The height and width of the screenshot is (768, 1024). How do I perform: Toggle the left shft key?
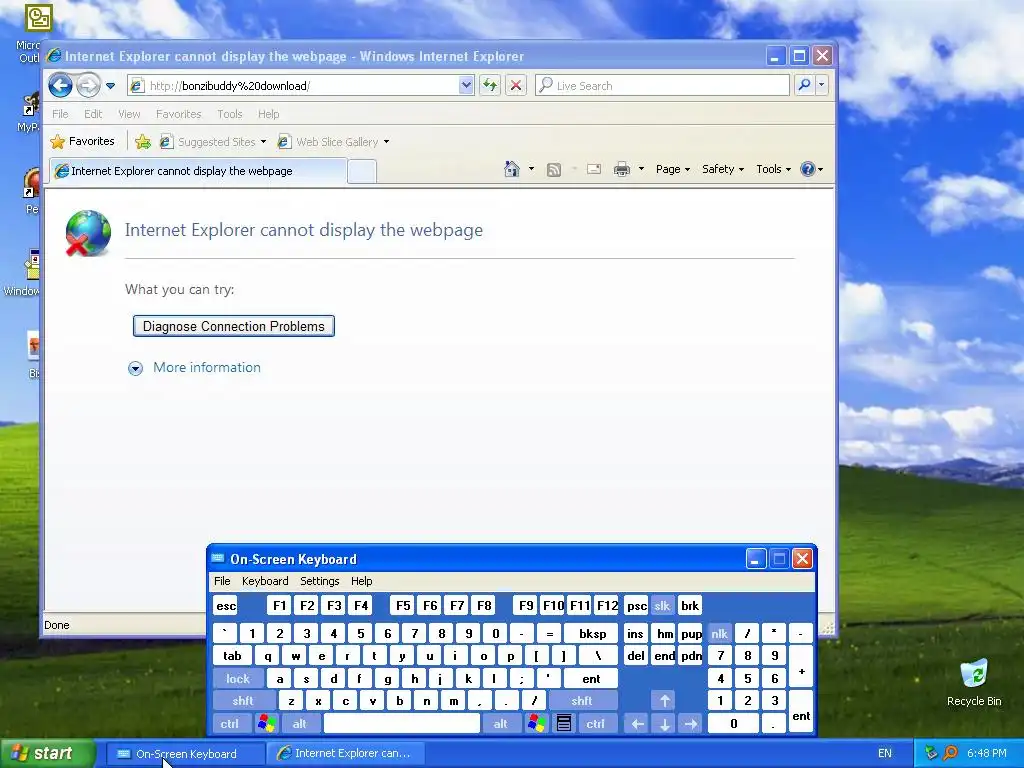(244, 701)
